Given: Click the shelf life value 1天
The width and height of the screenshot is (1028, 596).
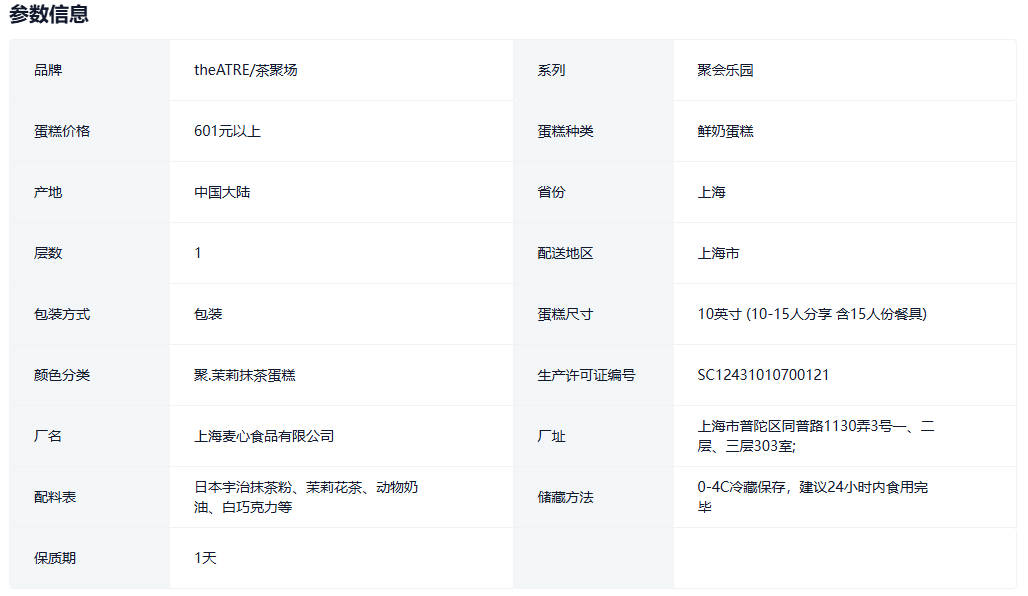Looking at the screenshot, I should (205, 558).
